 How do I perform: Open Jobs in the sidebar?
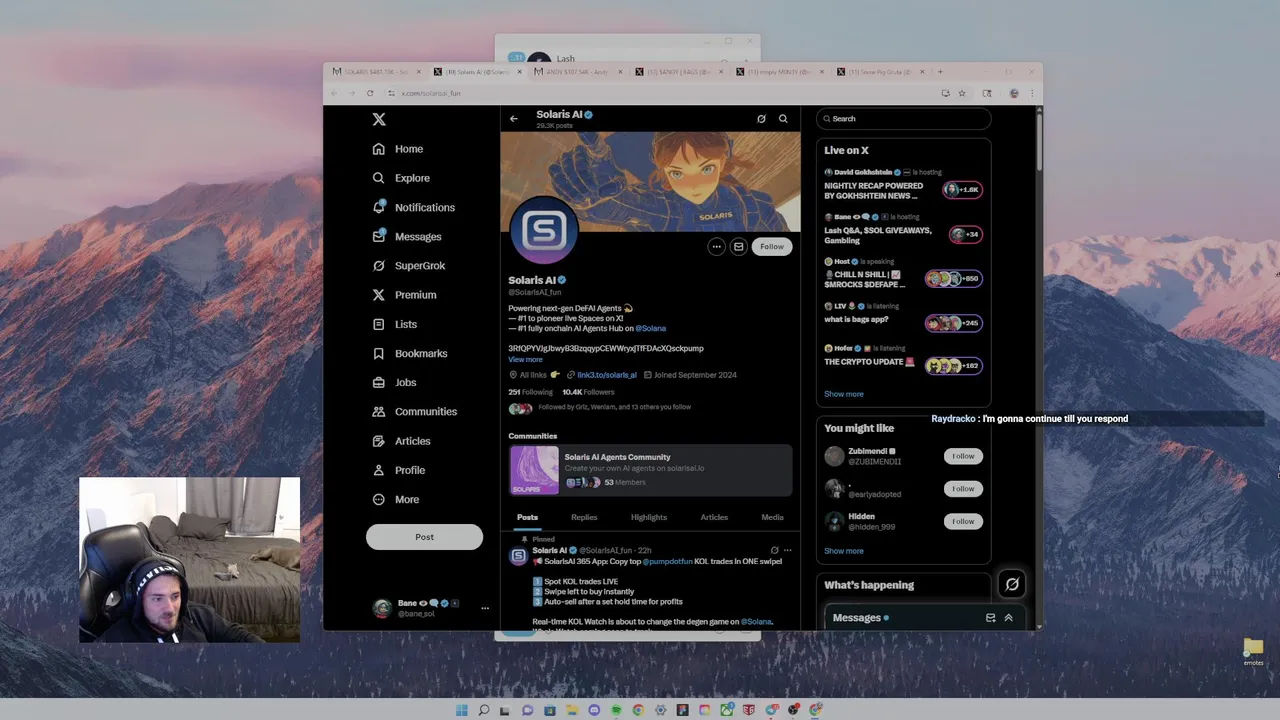394,382
